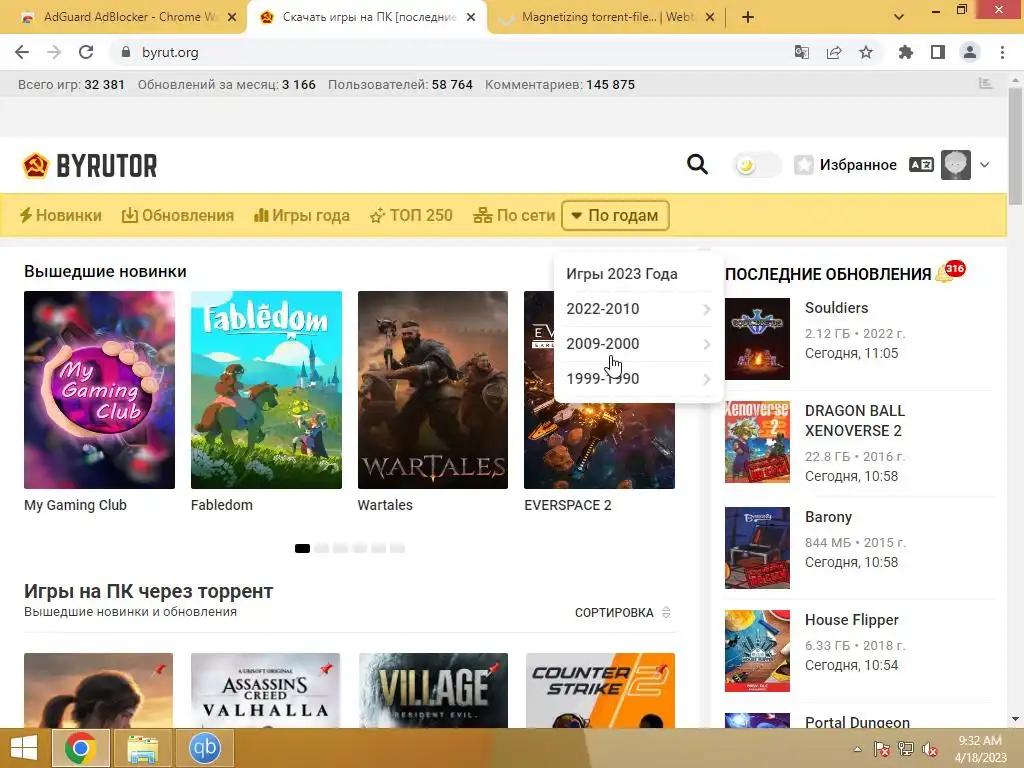This screenshot has width=1024, height=768.
Task: Open the user avatar profile
Action: point(955,165)
